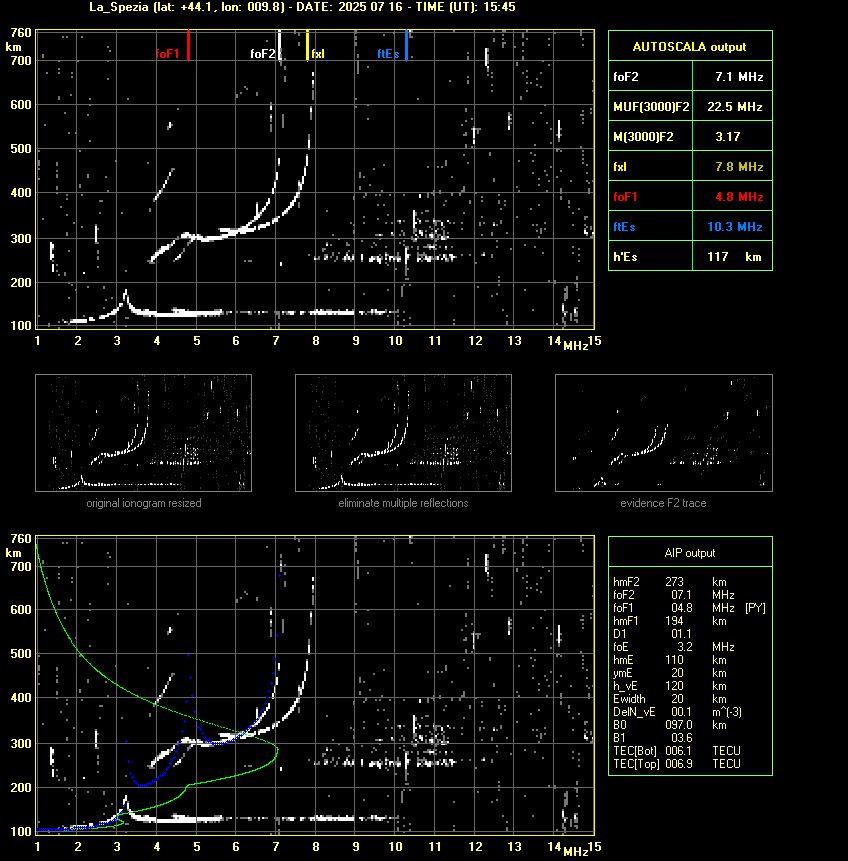Click the yellow fxI marker line on ionogram
The width and height of the screenshot is (848, 861).
[308, 45]
